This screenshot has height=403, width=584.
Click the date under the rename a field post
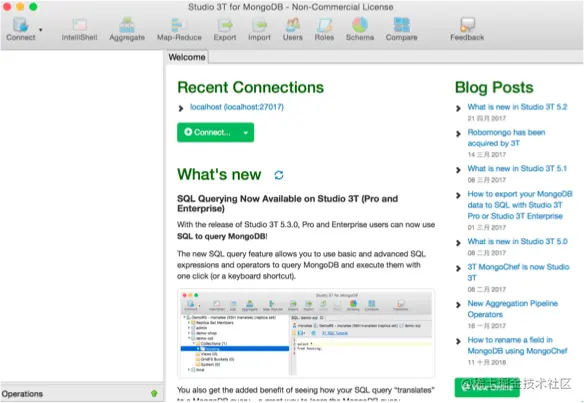[487, 362]
